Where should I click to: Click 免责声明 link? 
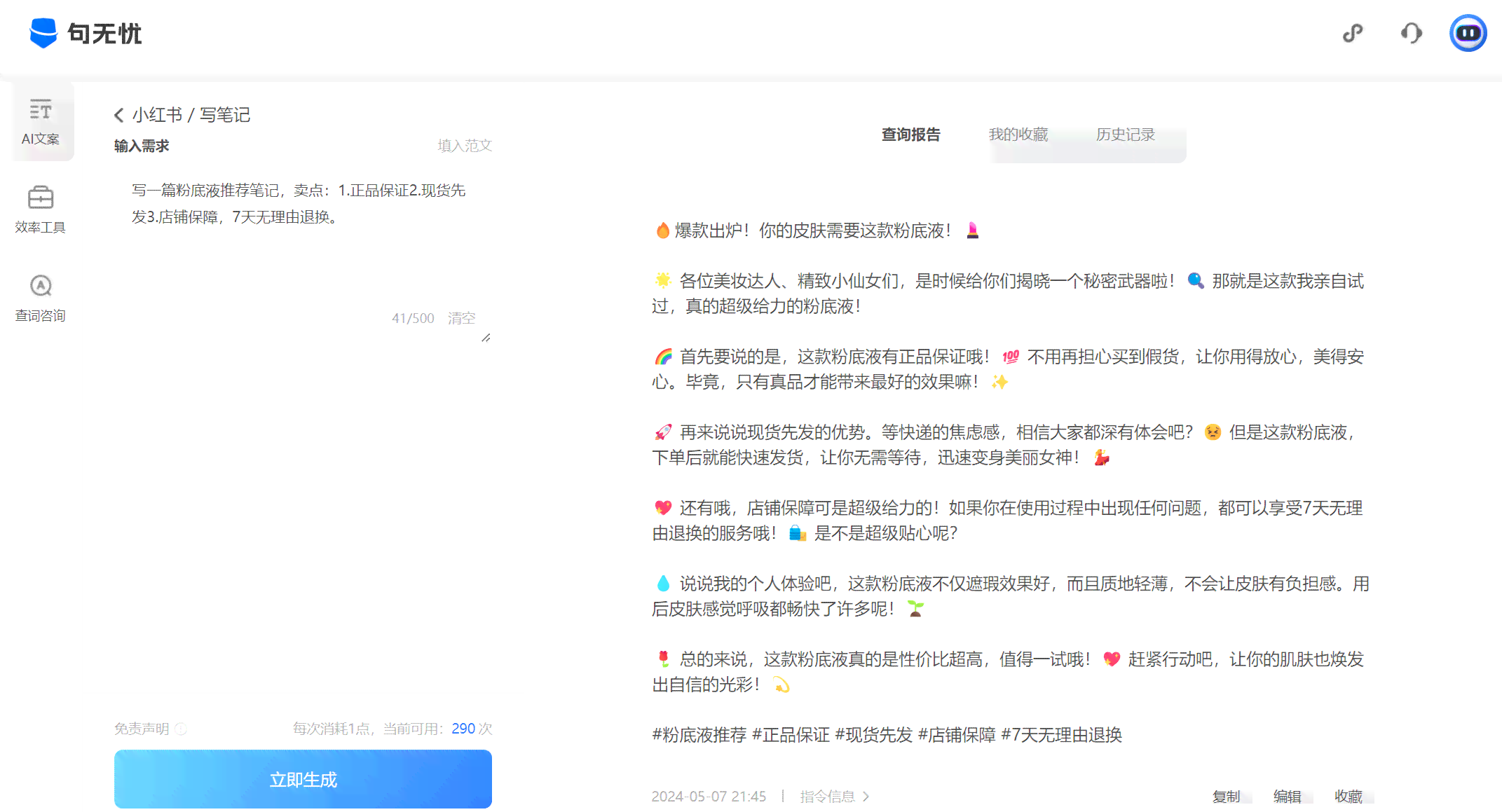point(142,729)
